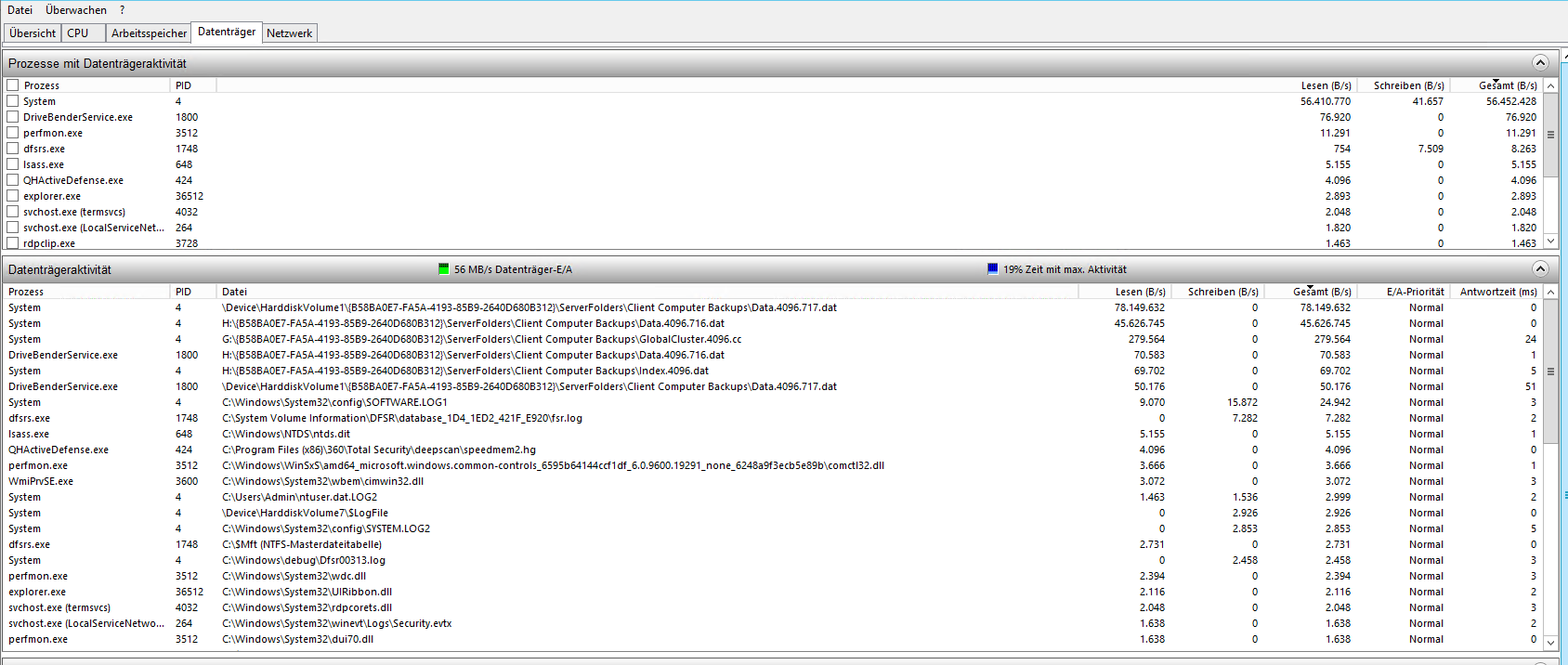Go to the Übersicht tab

pos(33,33)
